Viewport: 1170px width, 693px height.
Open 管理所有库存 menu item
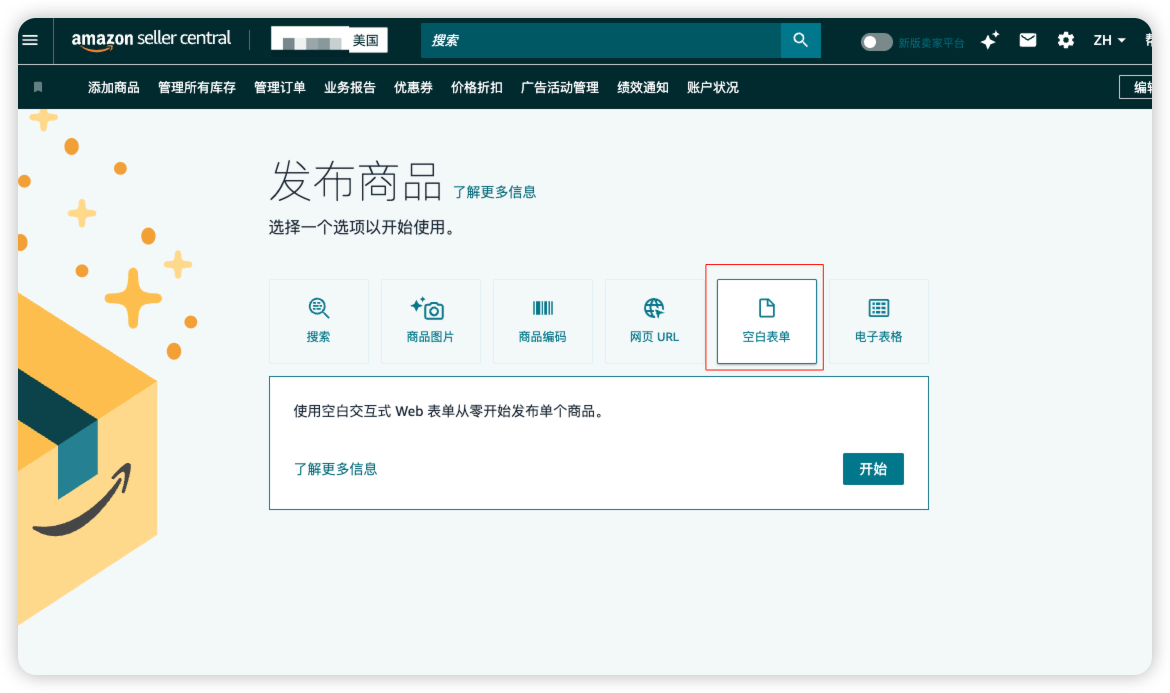pyautogui.click(x=197, y=87)
